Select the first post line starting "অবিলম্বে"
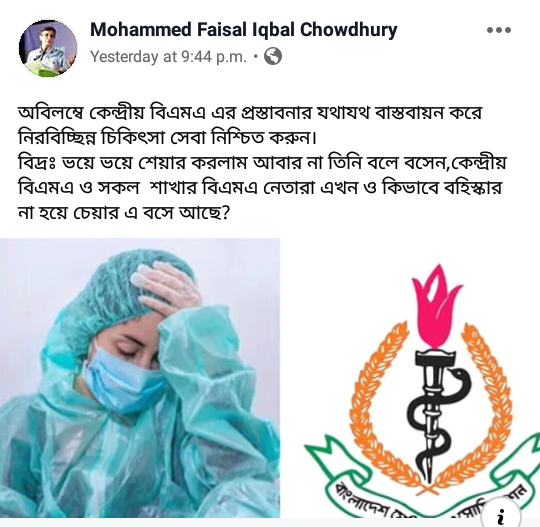Screen dimensions: 540x527 [250, 113]
